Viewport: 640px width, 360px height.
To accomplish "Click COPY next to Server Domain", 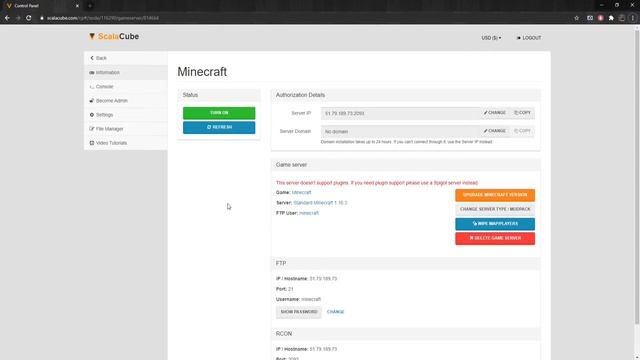I will pyautogui.click(x=522, y=131).
